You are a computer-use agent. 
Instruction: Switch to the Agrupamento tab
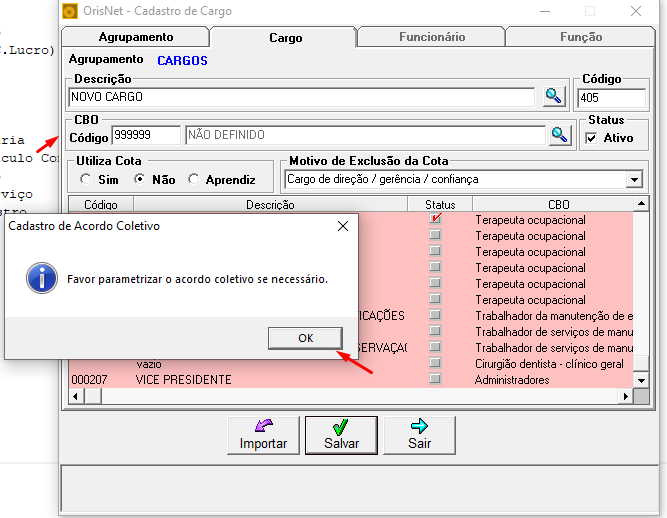pyautogui.click(x=136, y=37)
